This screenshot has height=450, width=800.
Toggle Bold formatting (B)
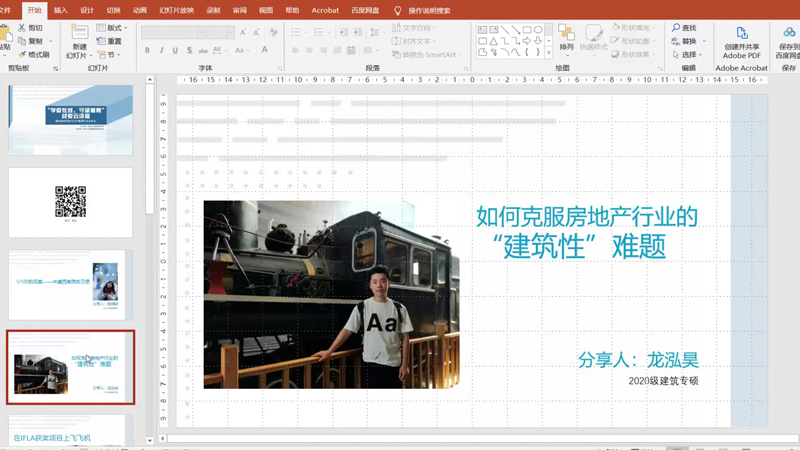147,50
